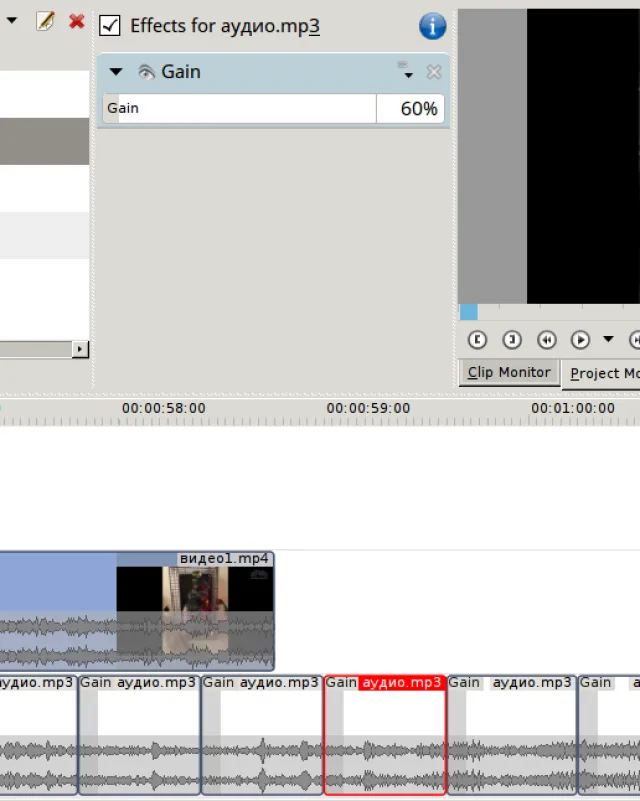Set zone start in clip monitor

point(477,340)
